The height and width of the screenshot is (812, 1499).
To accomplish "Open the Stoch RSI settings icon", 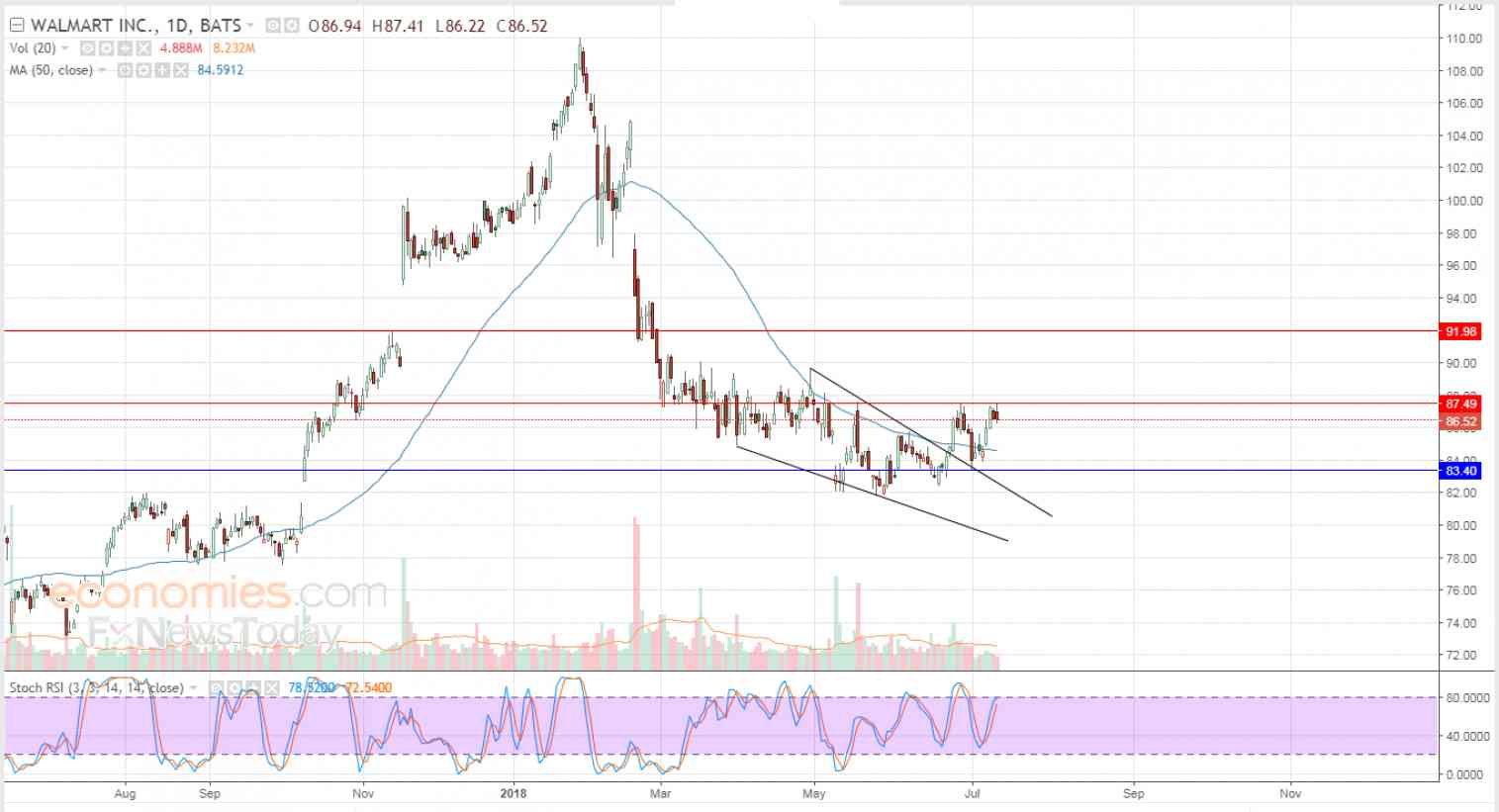I will tap(234, 687).
